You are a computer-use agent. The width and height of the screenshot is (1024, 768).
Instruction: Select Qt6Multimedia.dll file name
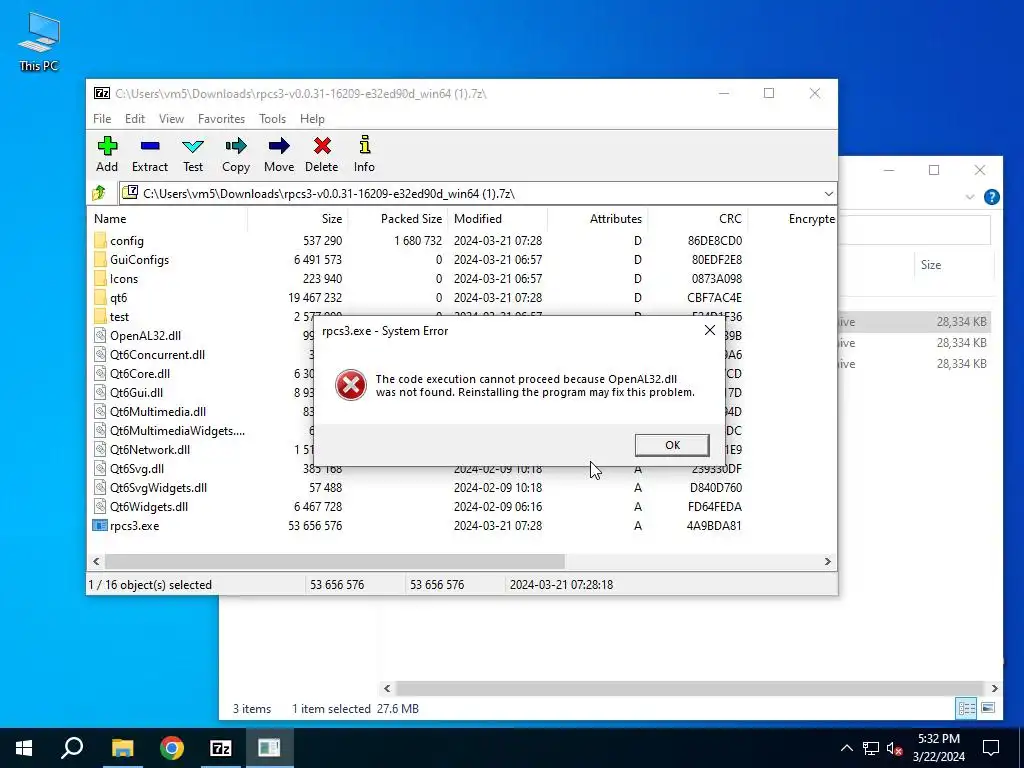[x=158, y=411]
